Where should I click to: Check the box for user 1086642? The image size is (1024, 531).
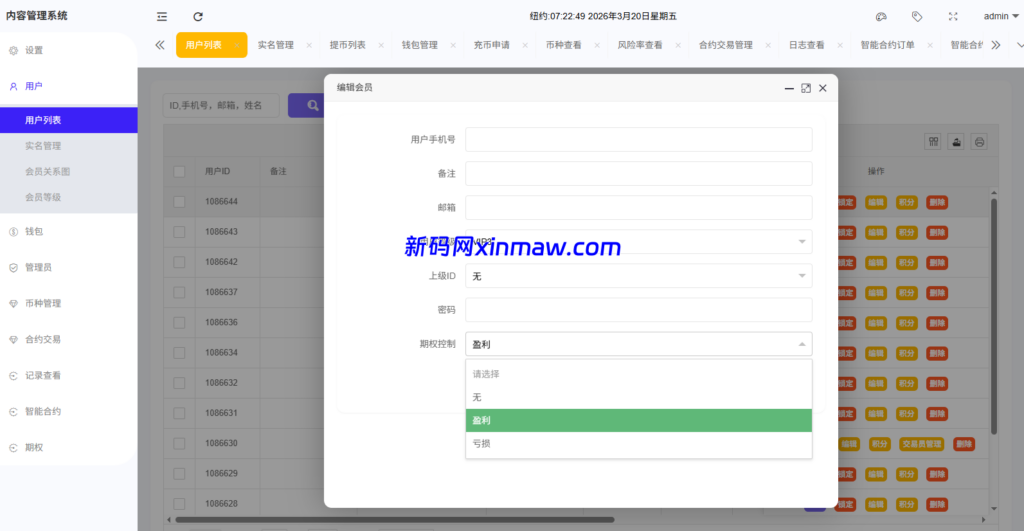pyautogui.click(x=179, y=262)
